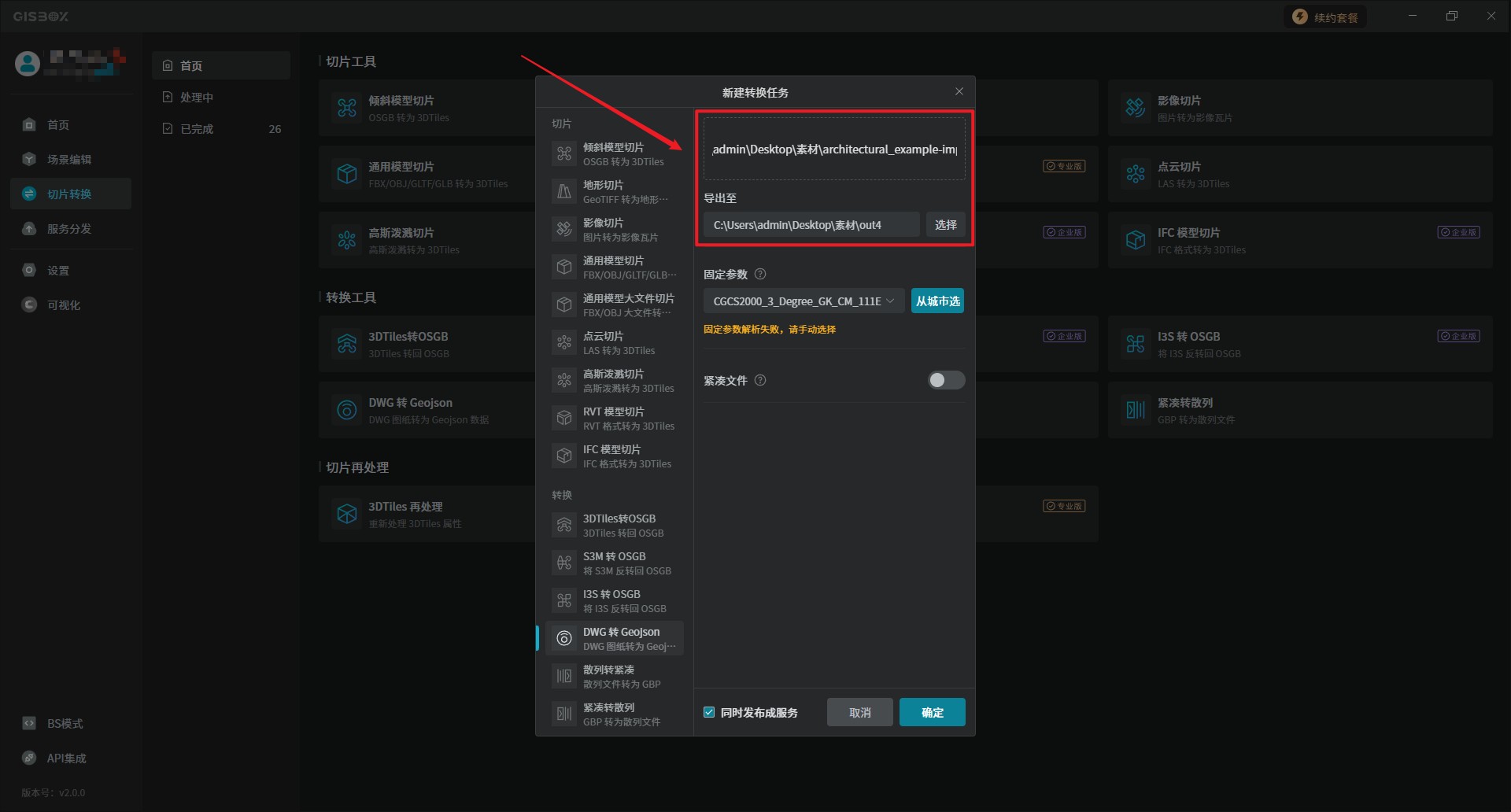Click the 导出至 output path field
Image resolution: width=1511 pixels, height=812 pixels.
tap(811, 225)
